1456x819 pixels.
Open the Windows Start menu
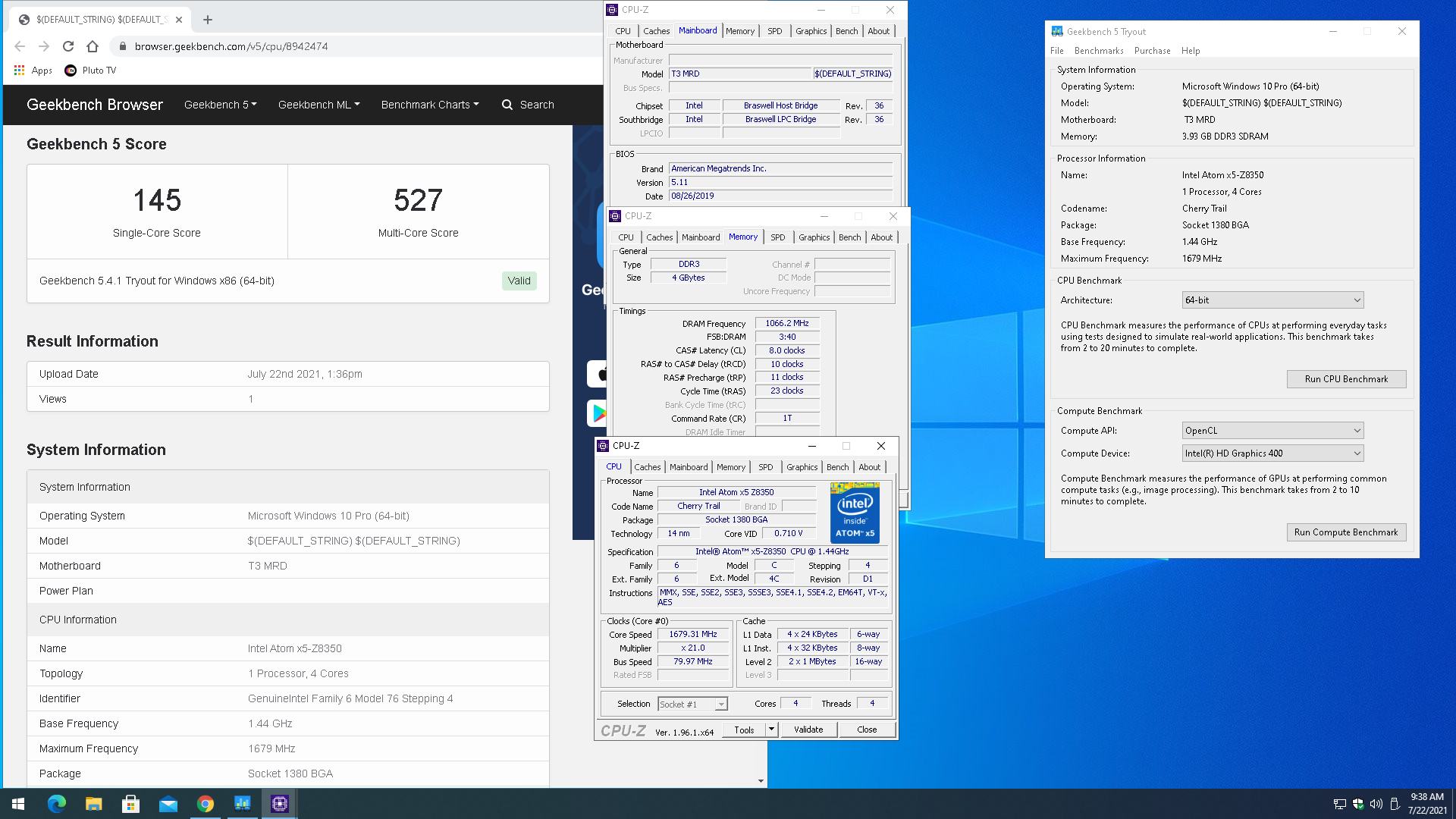coord(18,804)
